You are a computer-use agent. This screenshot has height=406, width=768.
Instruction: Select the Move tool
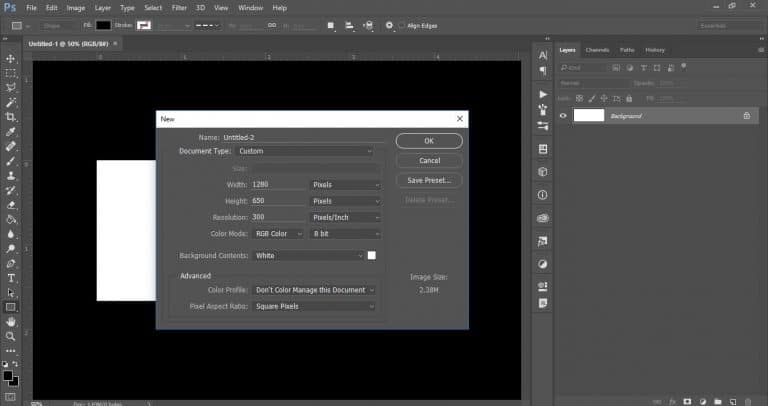point(11,59)
